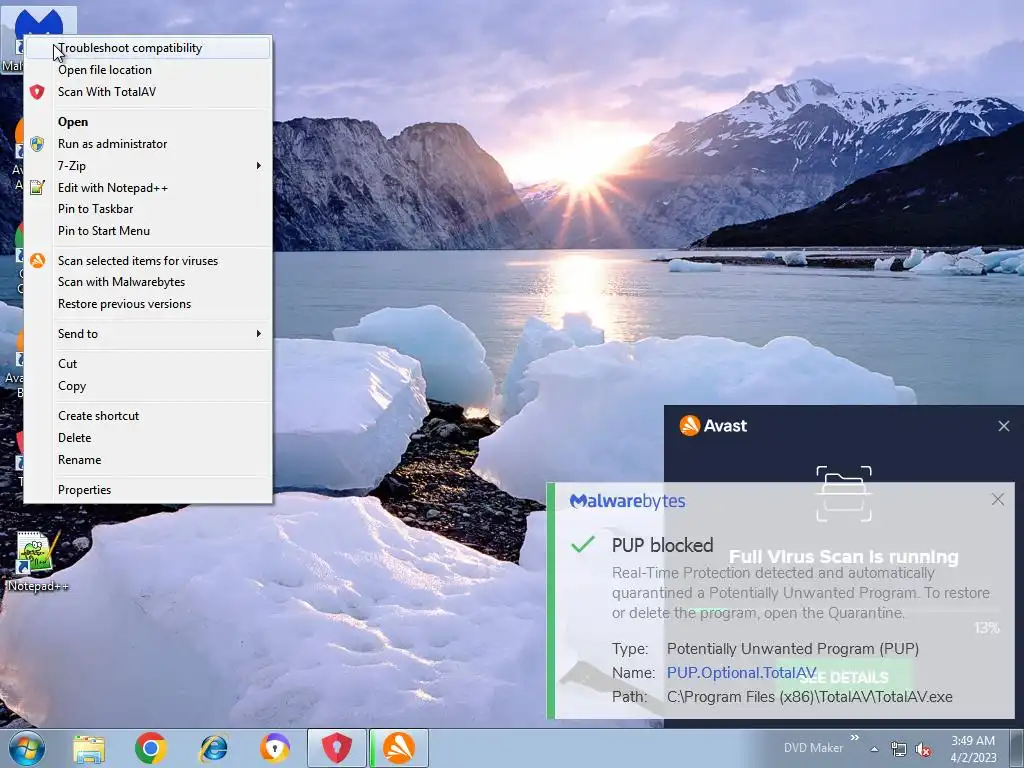Screen dimensions: 1024x768
Task: Choose Scan with Malwarebytes
Action: point(148,282)
